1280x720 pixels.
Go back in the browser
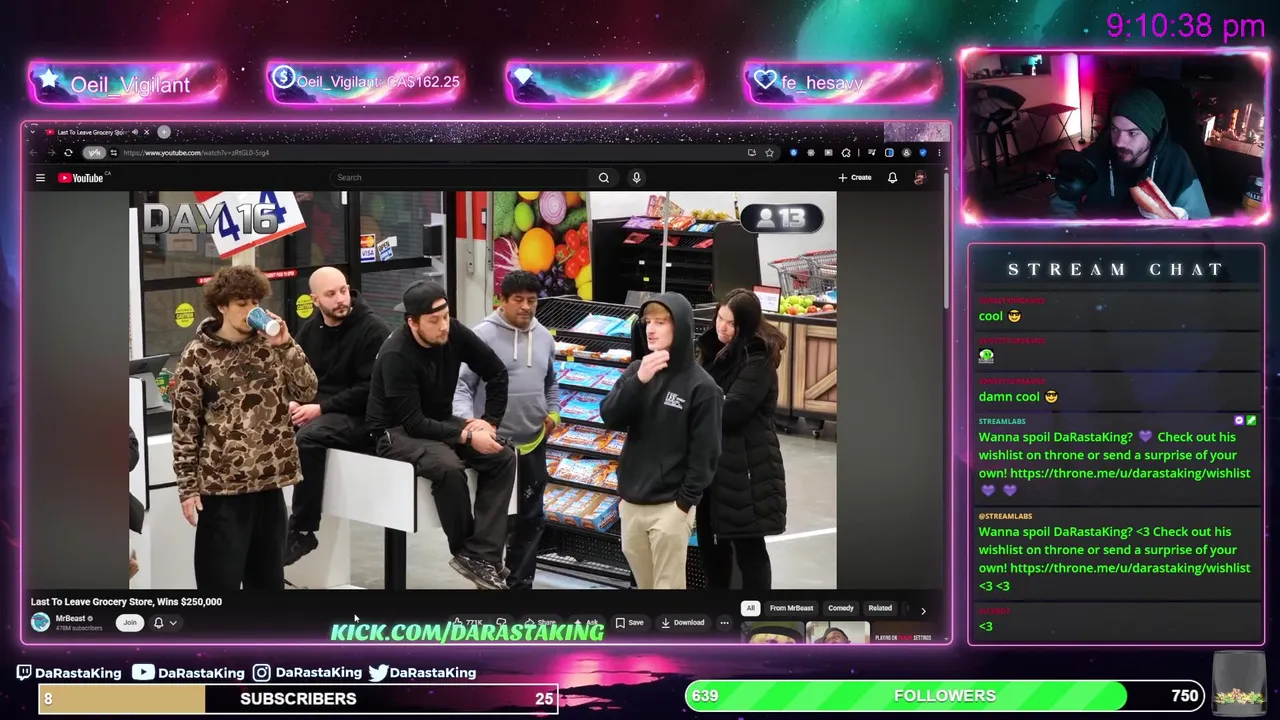tap(34, 153)
